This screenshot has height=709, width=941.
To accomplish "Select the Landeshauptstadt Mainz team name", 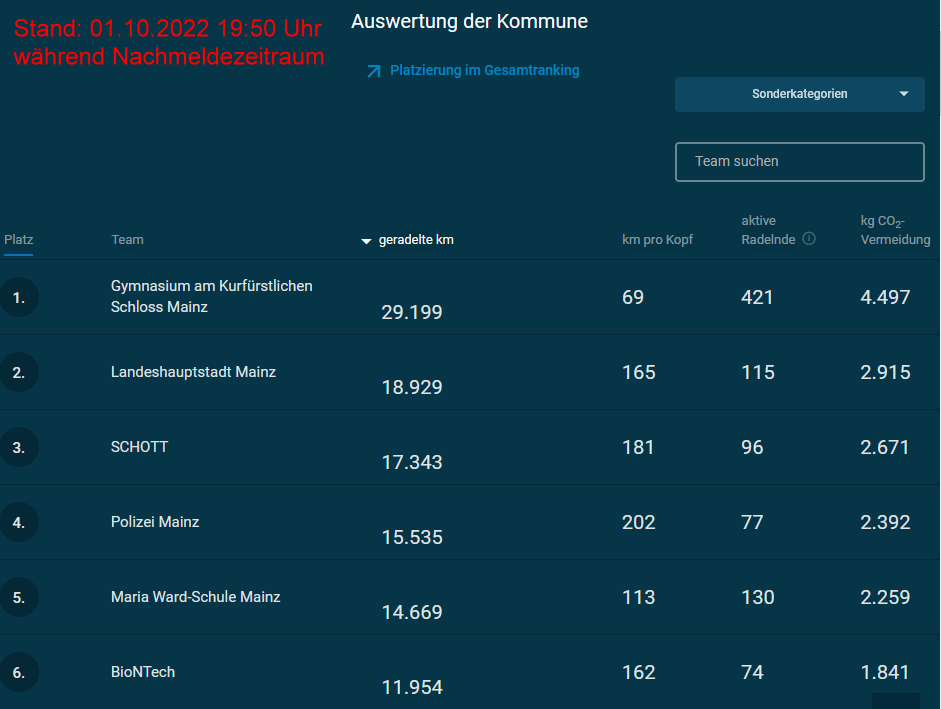I will tap(193, 372).
